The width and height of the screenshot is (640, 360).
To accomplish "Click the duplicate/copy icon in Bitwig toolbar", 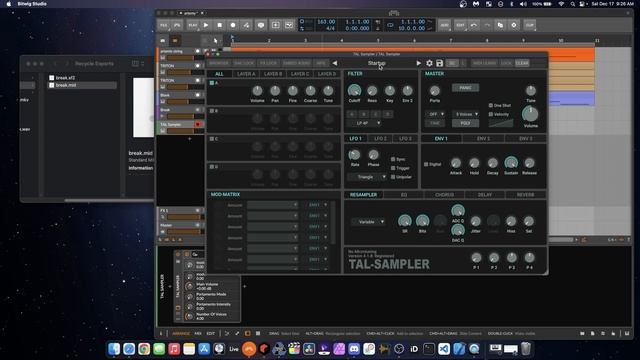I will pyautogui.click(x=500, y=25).
